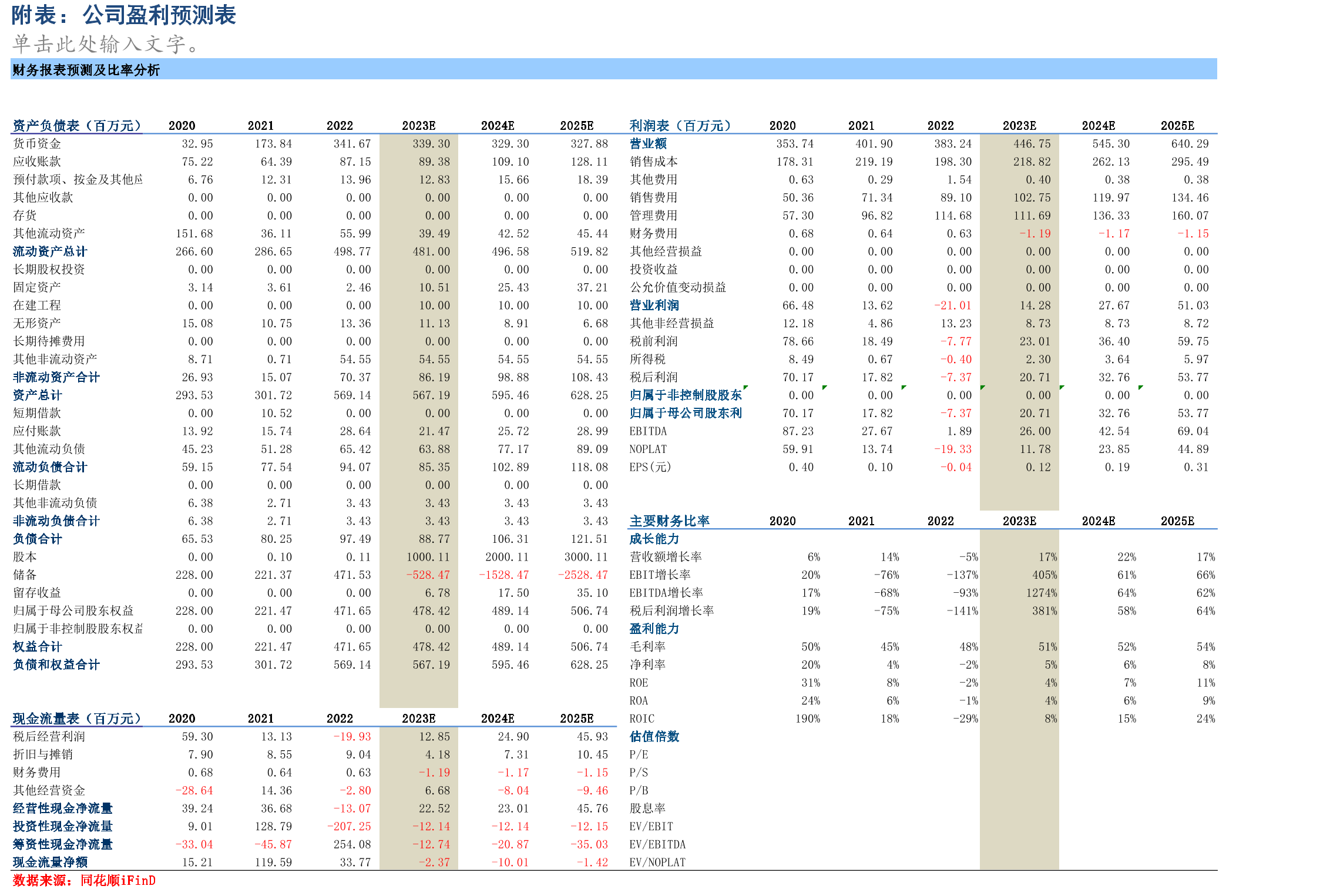
Task: Select the 货币资金 row label
Action: pos(37,144)
